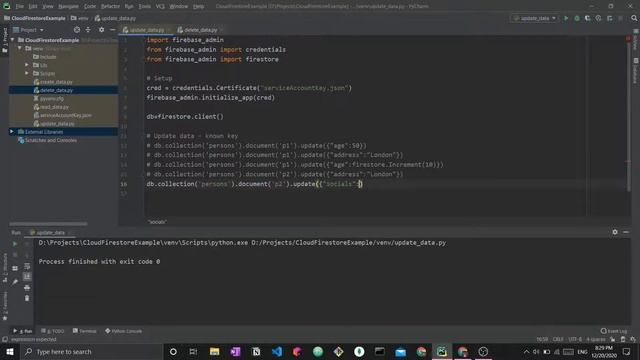Viewport: 640px width, 360px height.
Task: Toggle scroll to end in Run console
Action: click(27, 277)
